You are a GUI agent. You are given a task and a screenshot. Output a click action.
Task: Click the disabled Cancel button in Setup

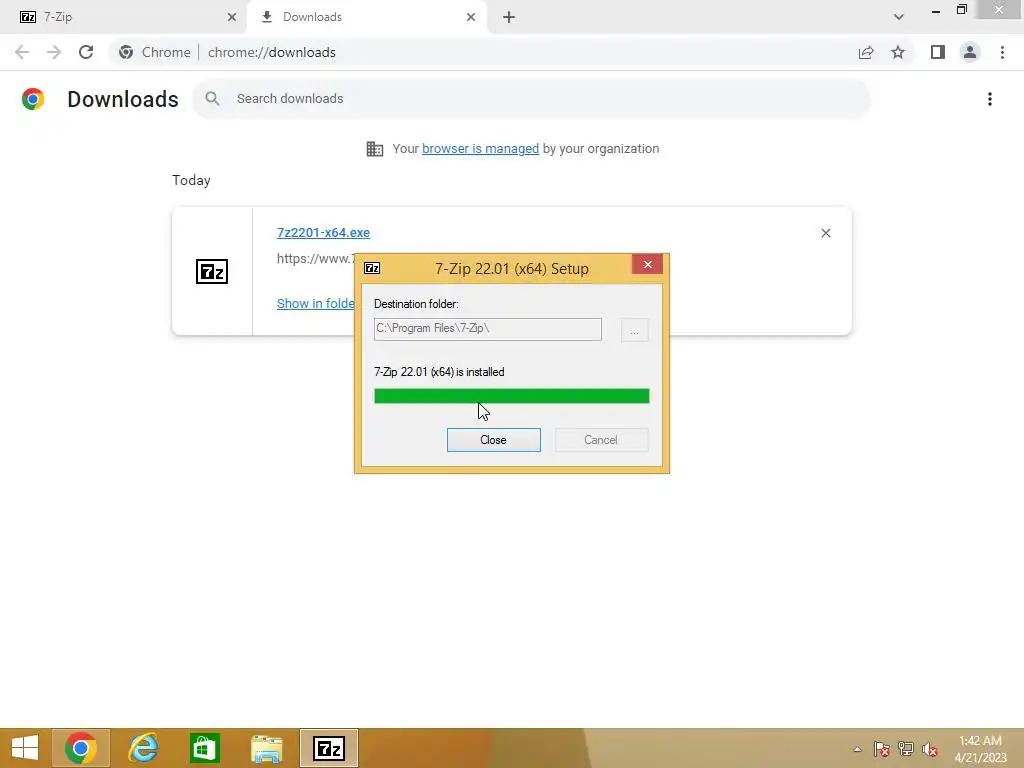pyautogui.click(x=601, y=440)
